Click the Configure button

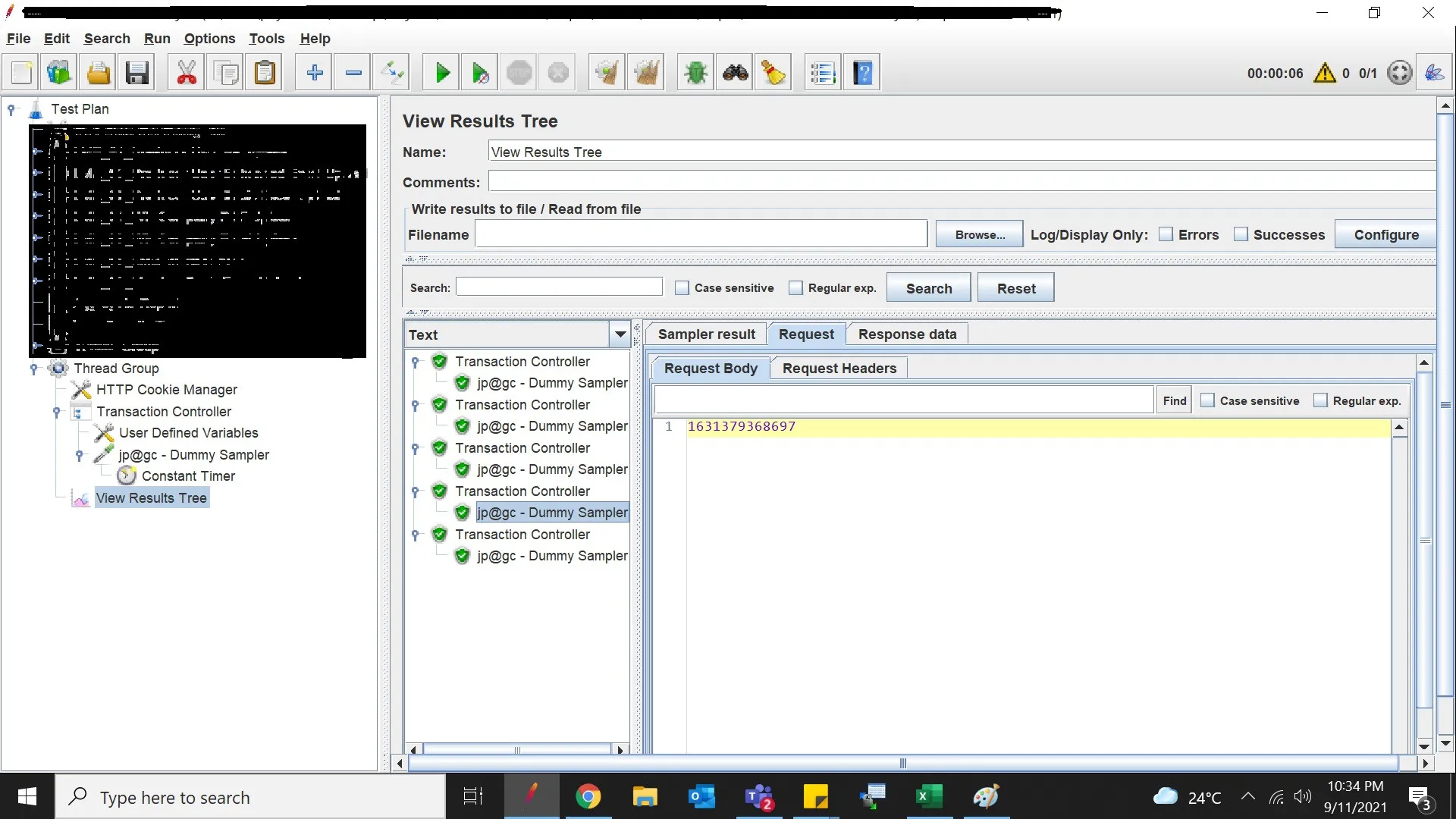point(1385,234)
